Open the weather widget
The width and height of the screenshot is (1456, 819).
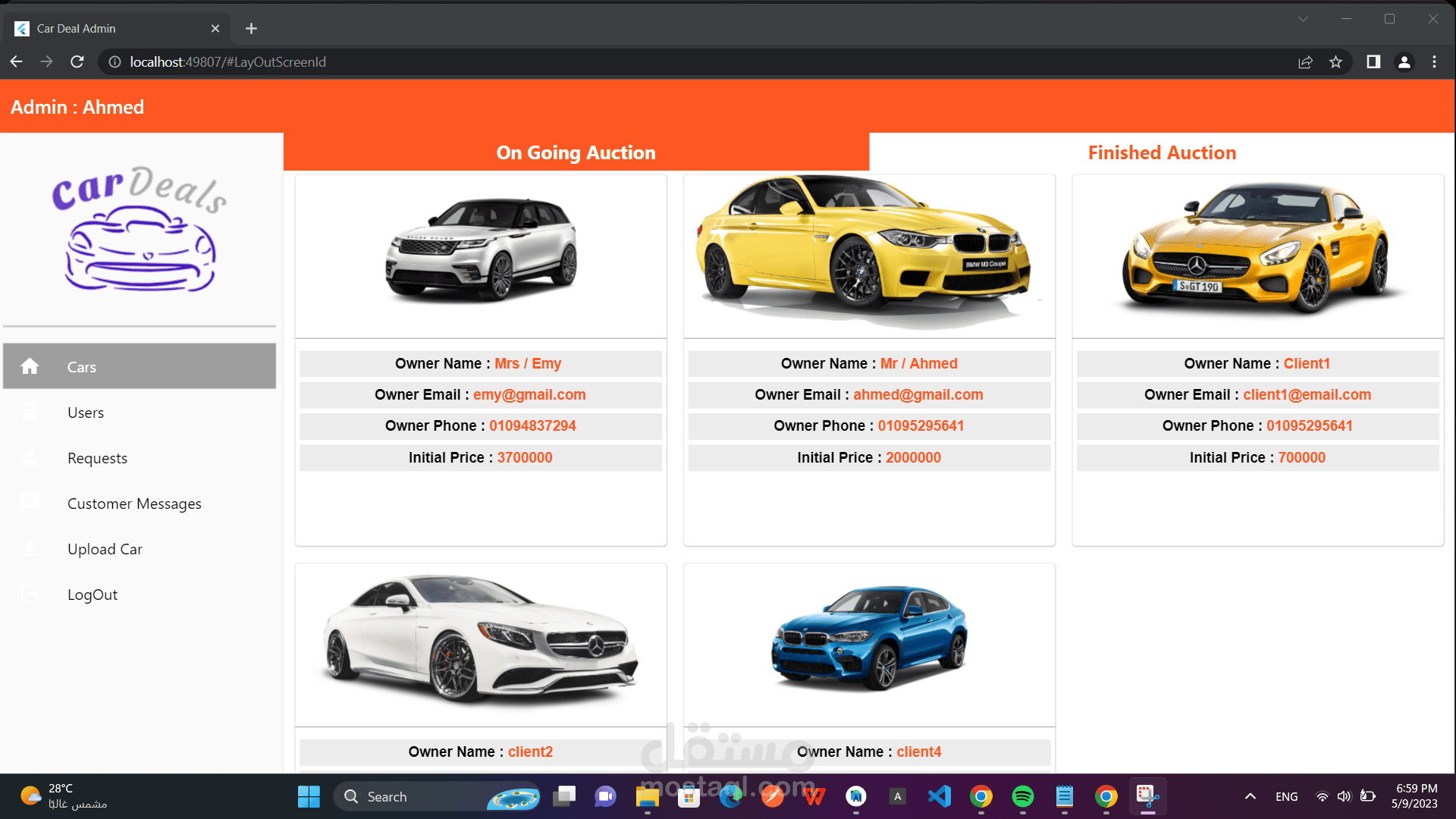[x=64, y=796]
